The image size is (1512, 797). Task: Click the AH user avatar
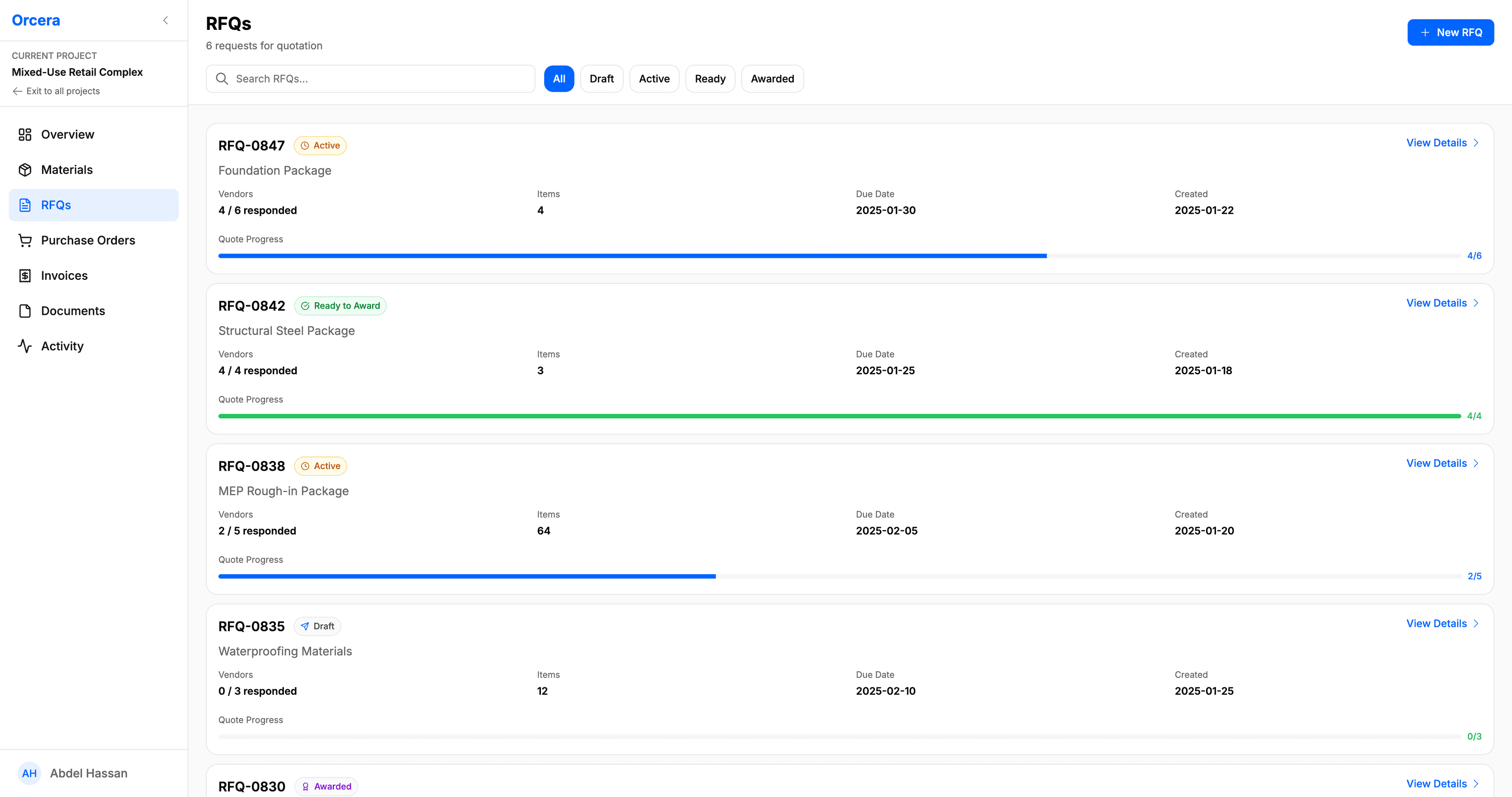30,773
